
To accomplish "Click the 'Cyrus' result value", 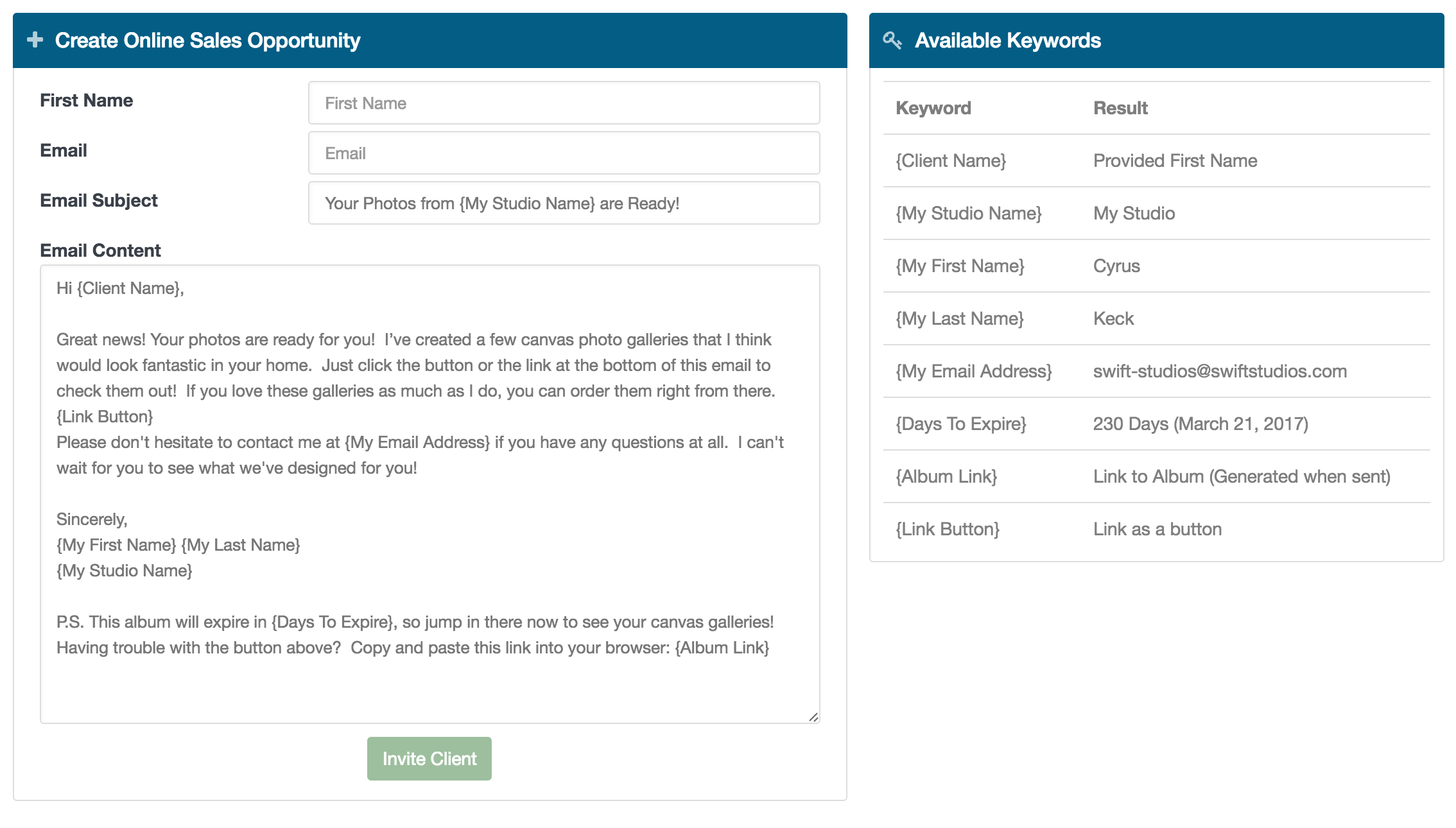I will [1116, 266].
